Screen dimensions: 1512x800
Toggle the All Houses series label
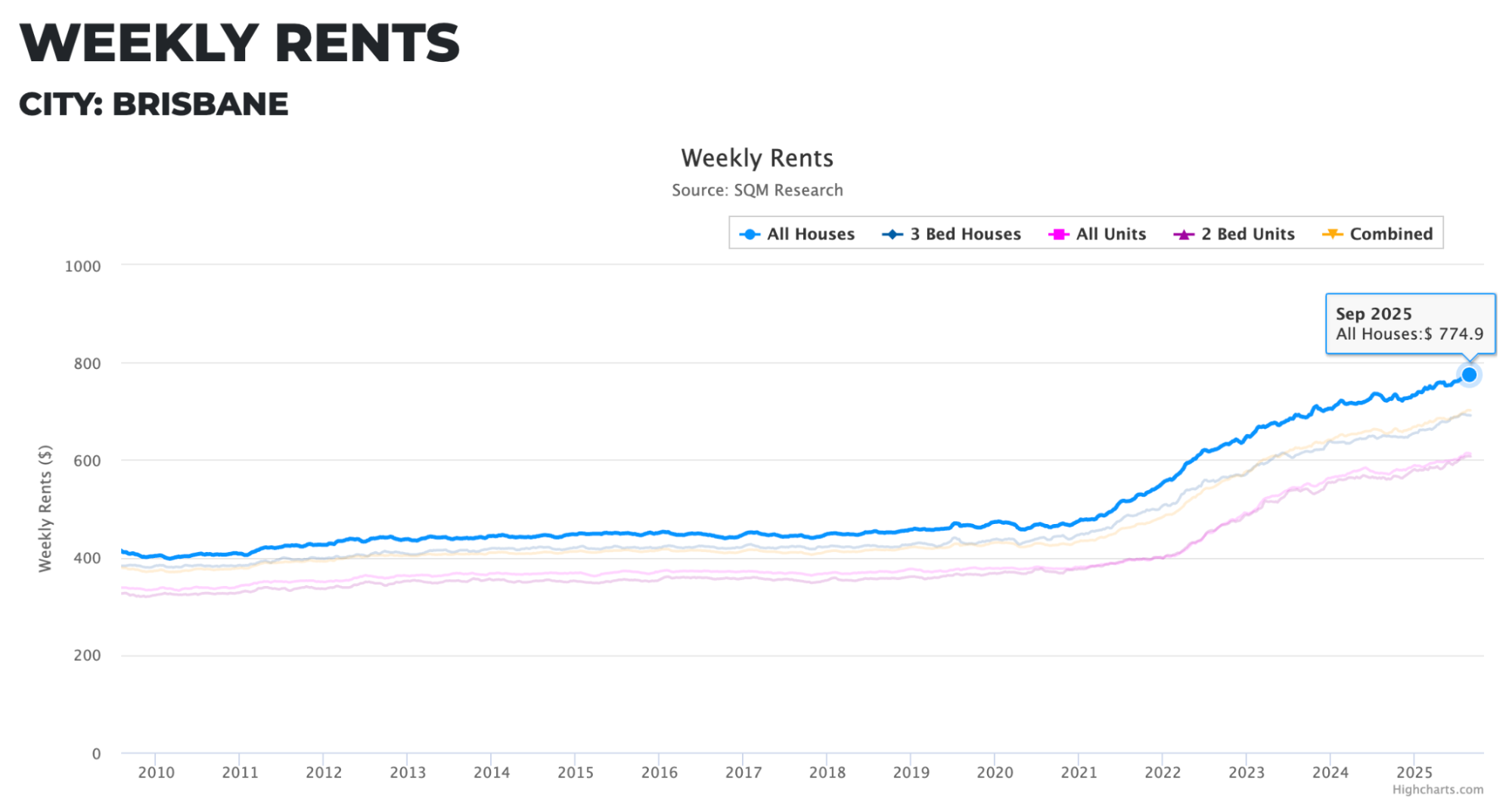811,234
